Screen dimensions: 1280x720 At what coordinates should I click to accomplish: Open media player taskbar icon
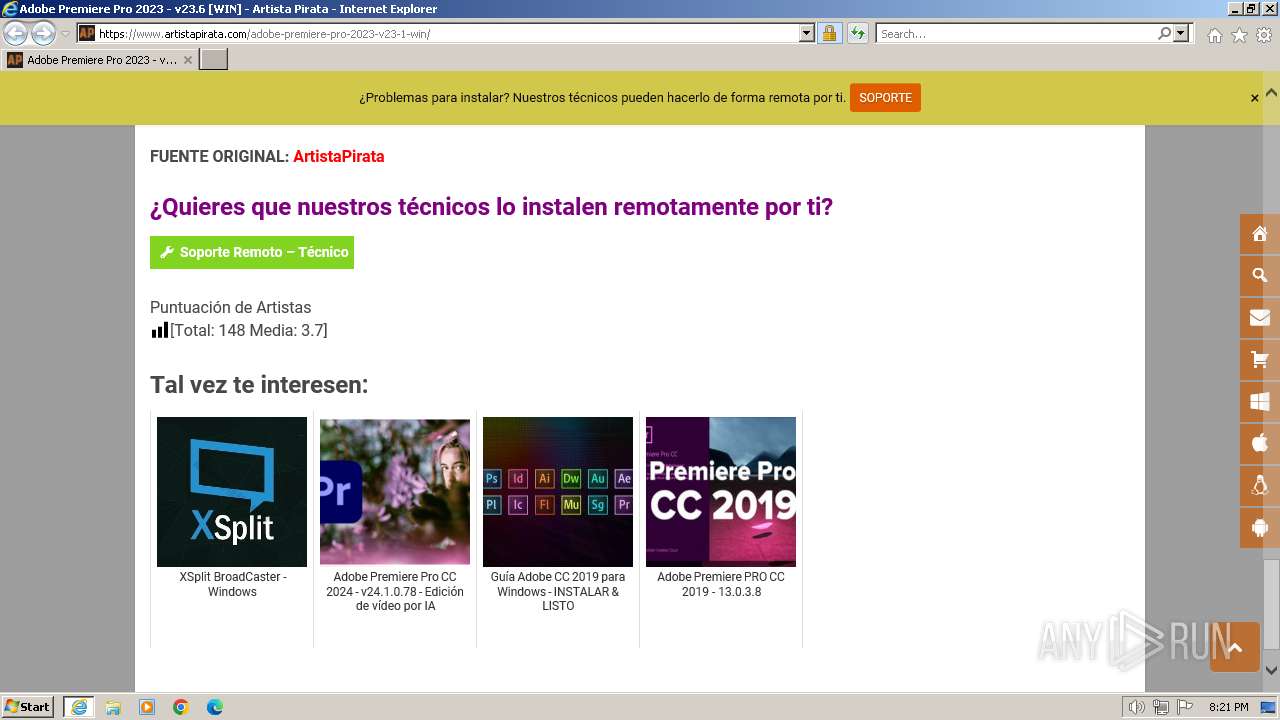[x=147, y=707]
